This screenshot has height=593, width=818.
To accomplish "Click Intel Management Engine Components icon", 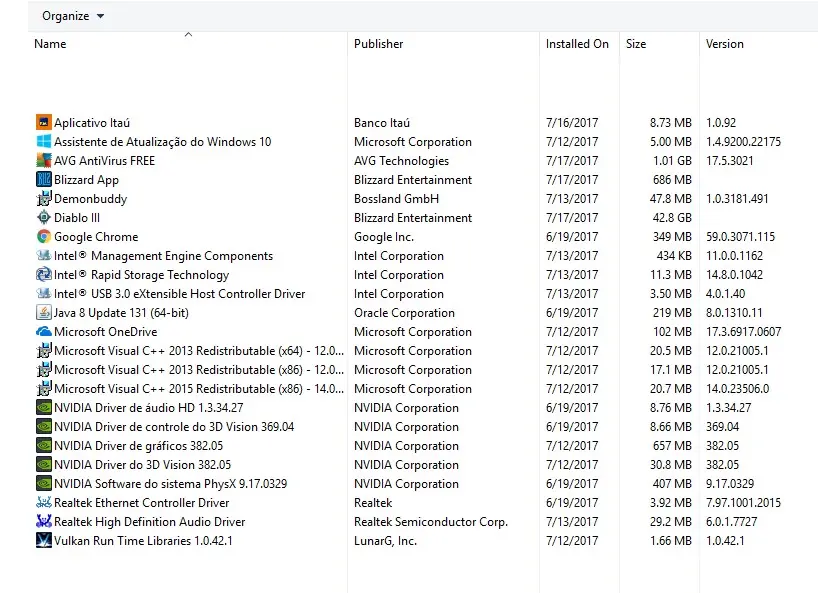I will point(44,256).
